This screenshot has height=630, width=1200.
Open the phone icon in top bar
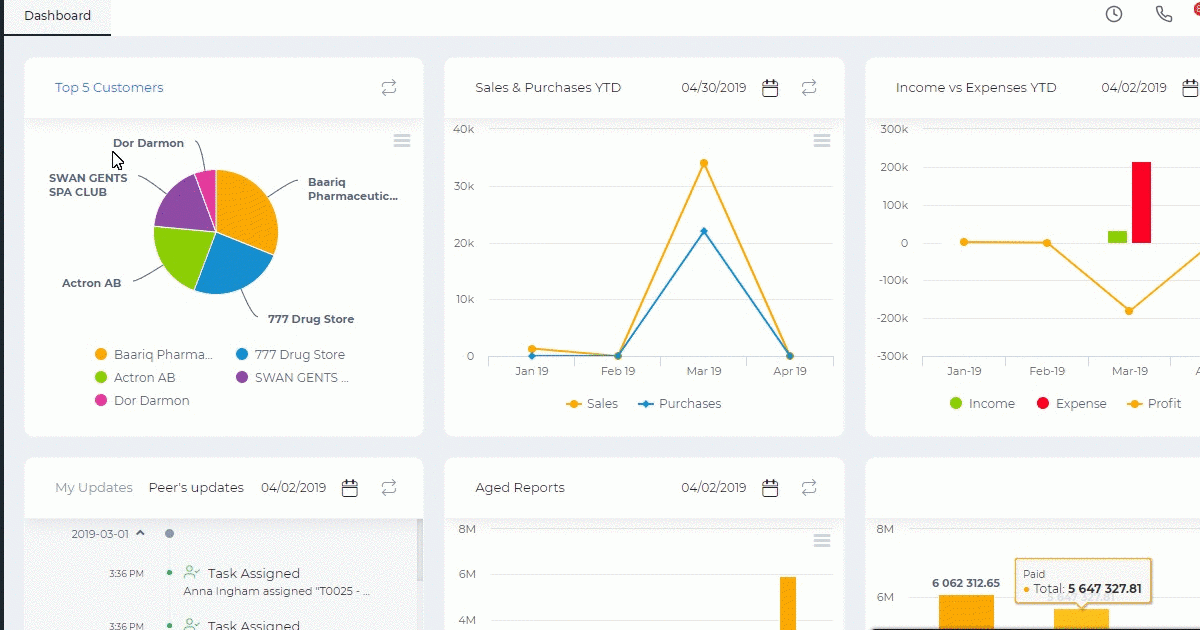[1163, 14]
